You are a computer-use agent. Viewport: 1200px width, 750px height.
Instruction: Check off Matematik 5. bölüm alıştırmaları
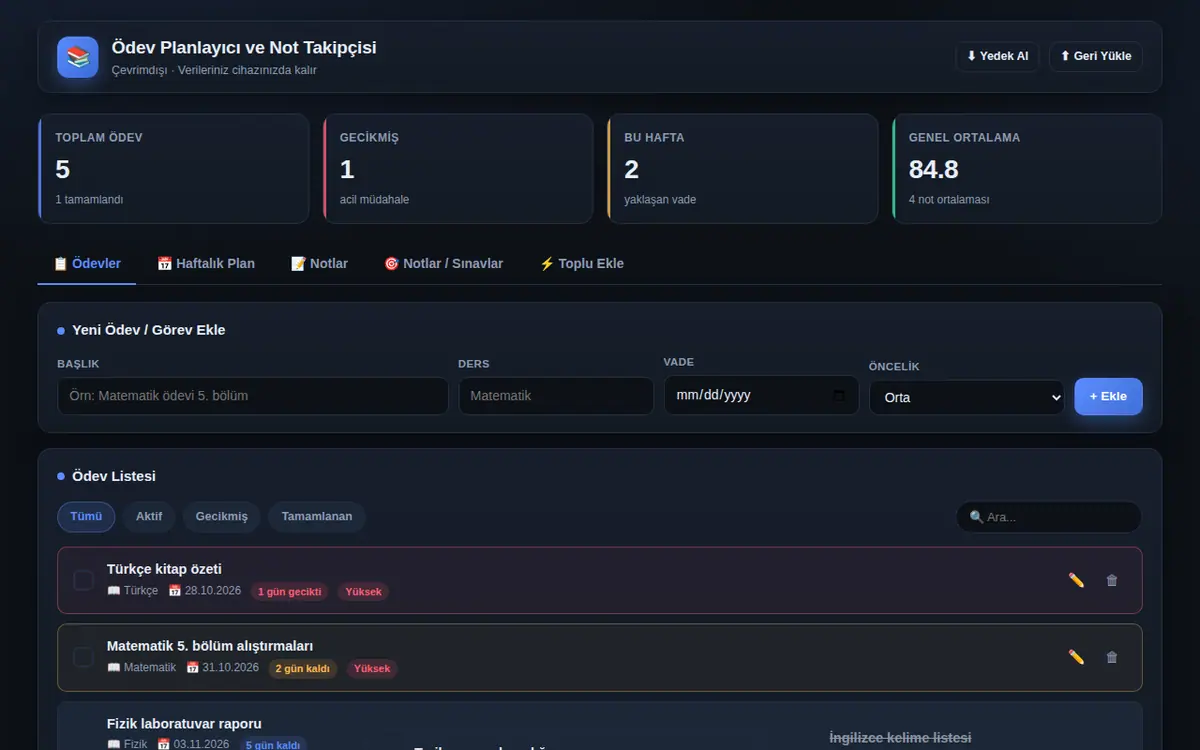[84, 657]
